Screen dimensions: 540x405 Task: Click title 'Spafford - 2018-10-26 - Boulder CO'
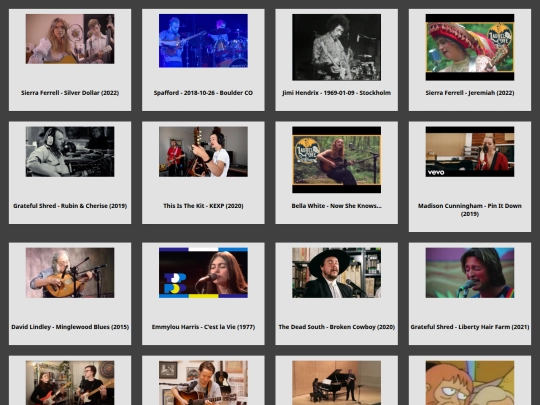pyautogui.click(x=203, y=93)
